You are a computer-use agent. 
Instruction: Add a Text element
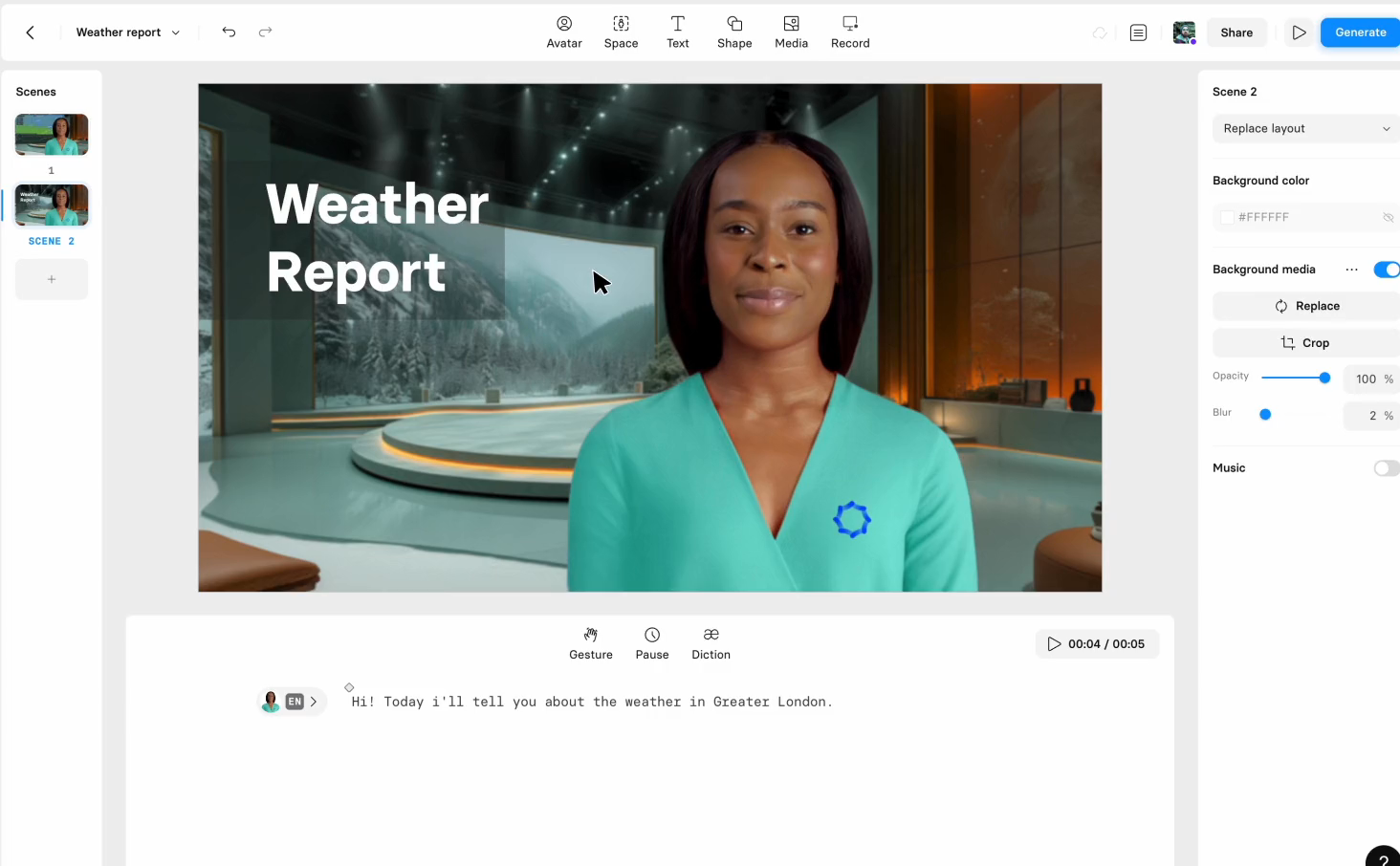click(677, 32)
